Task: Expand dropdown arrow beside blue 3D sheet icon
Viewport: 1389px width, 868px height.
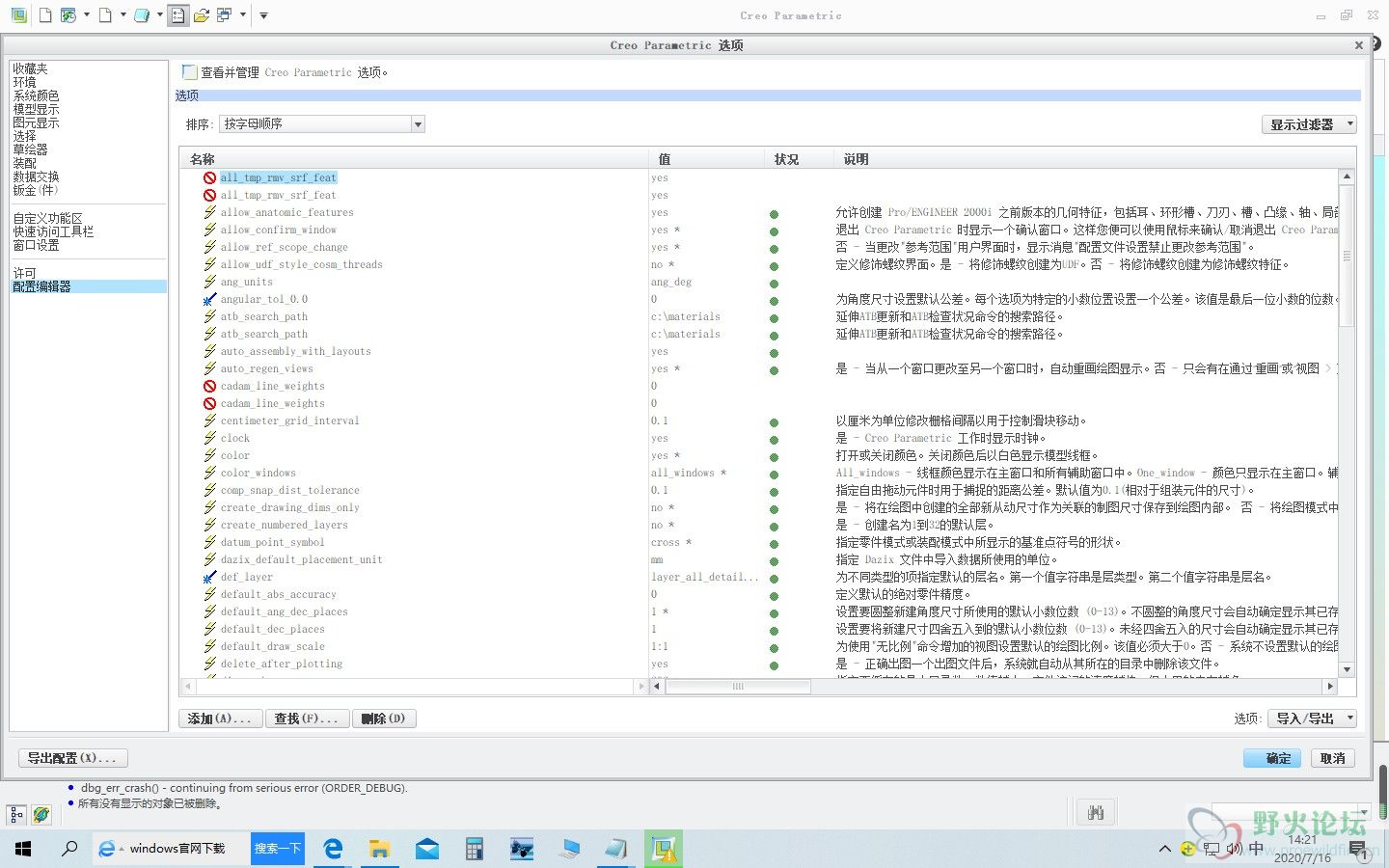Action: click(x=160, y=15)
